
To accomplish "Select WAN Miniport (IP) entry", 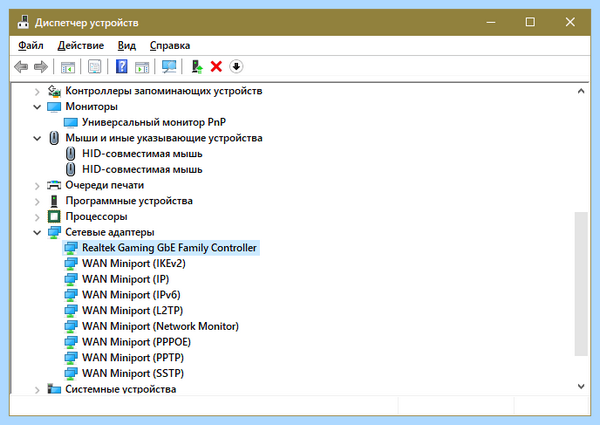I will coord(126,279).
